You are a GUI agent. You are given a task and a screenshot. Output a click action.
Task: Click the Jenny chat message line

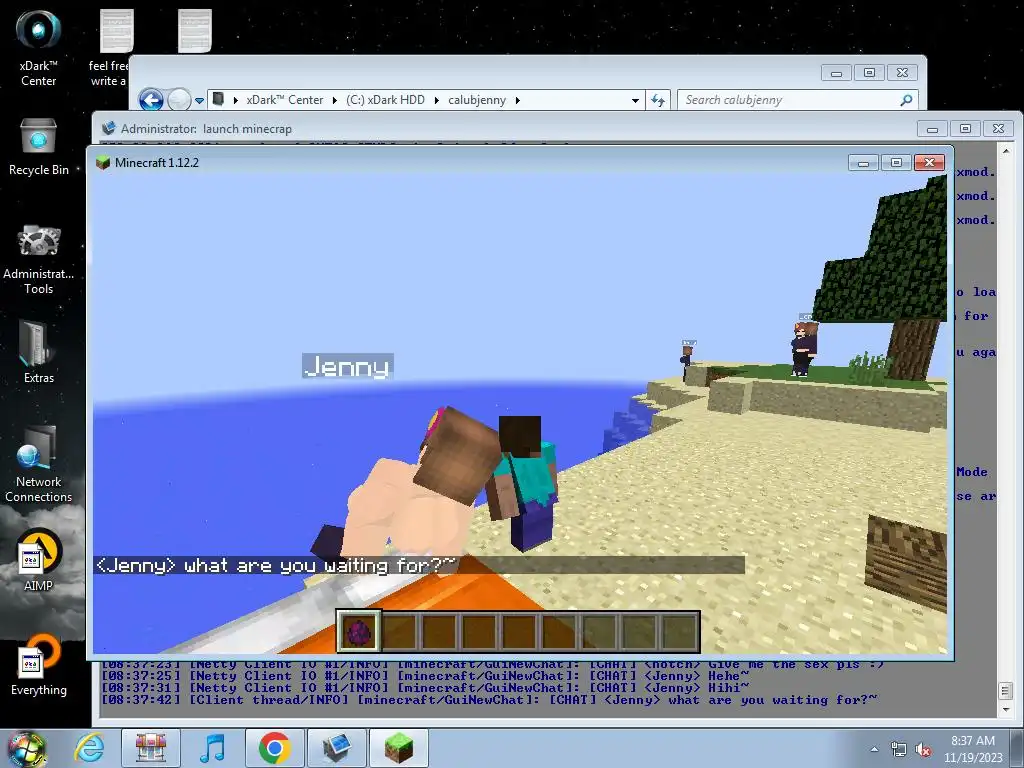click(x=419, y=565)
